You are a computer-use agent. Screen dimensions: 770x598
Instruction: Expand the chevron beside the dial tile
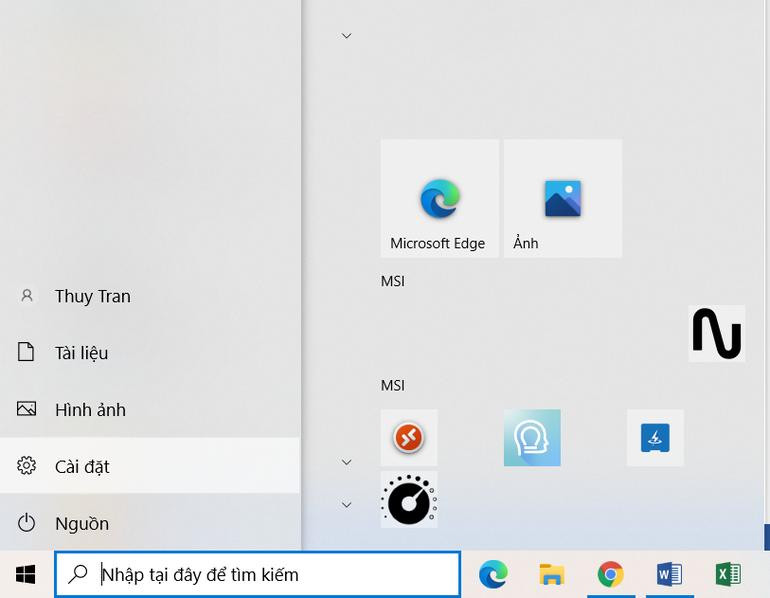click(x=347, y=505)
